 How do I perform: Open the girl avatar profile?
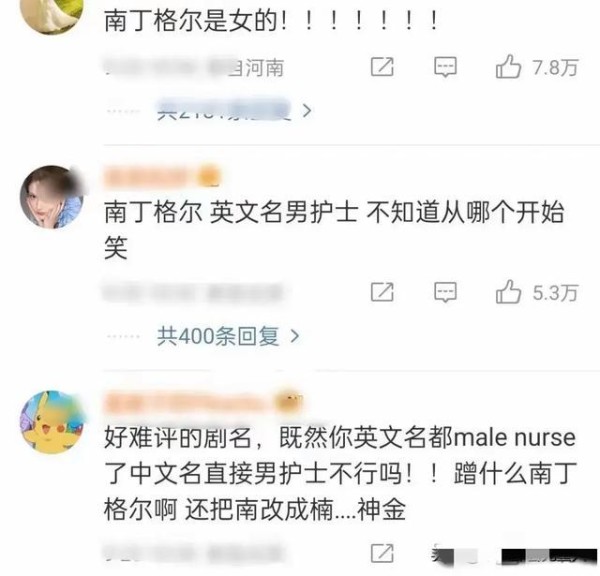click(x=52, y=197)
